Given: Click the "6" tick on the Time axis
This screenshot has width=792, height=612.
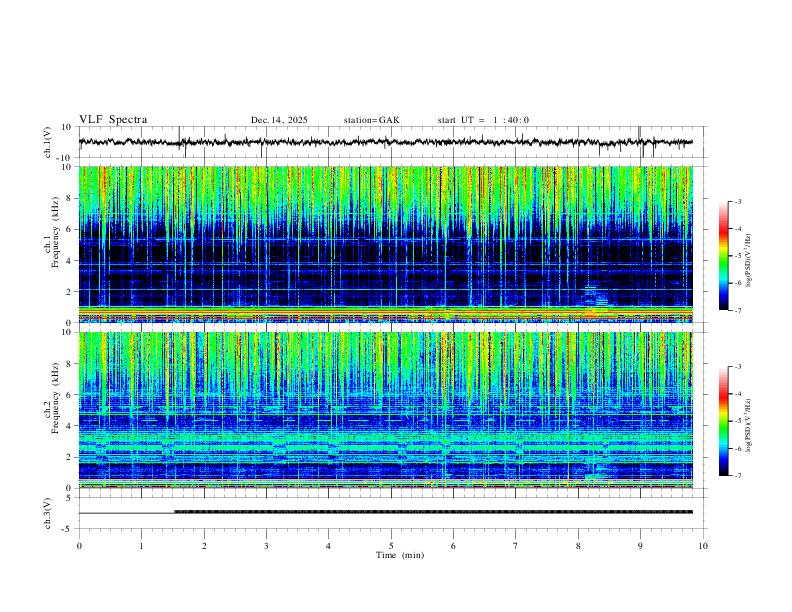Looking at the screenshot, I should coord(453,546).
